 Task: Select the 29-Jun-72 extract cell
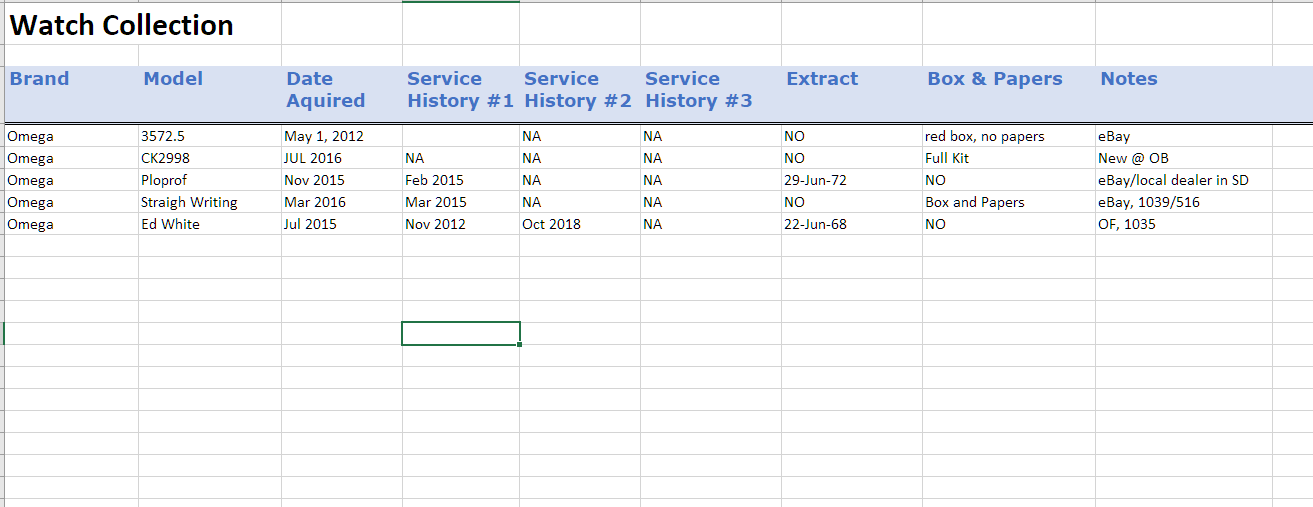(815, 181)
